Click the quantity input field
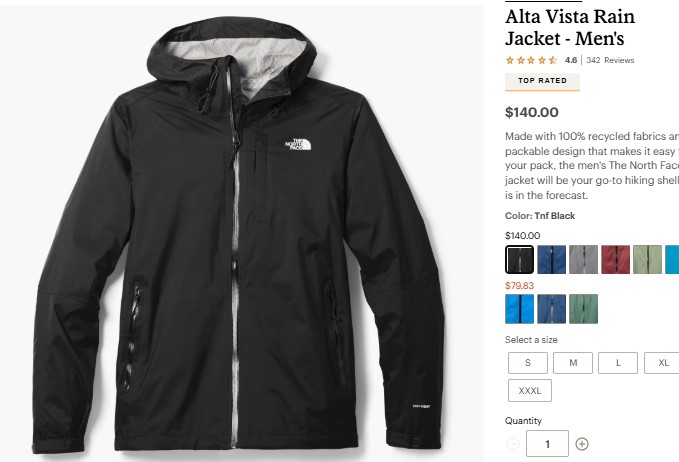 coord(547,443)
